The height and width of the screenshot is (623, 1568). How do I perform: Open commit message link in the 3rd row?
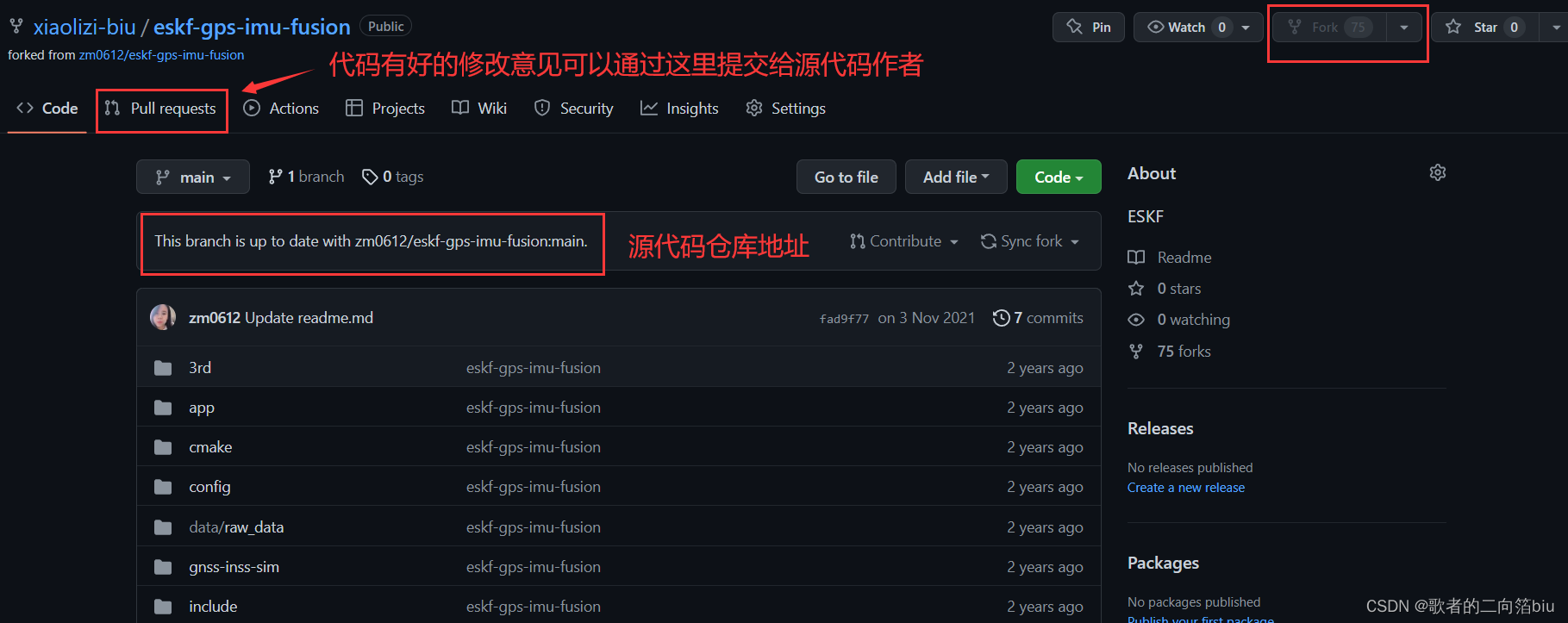(534, 368)
